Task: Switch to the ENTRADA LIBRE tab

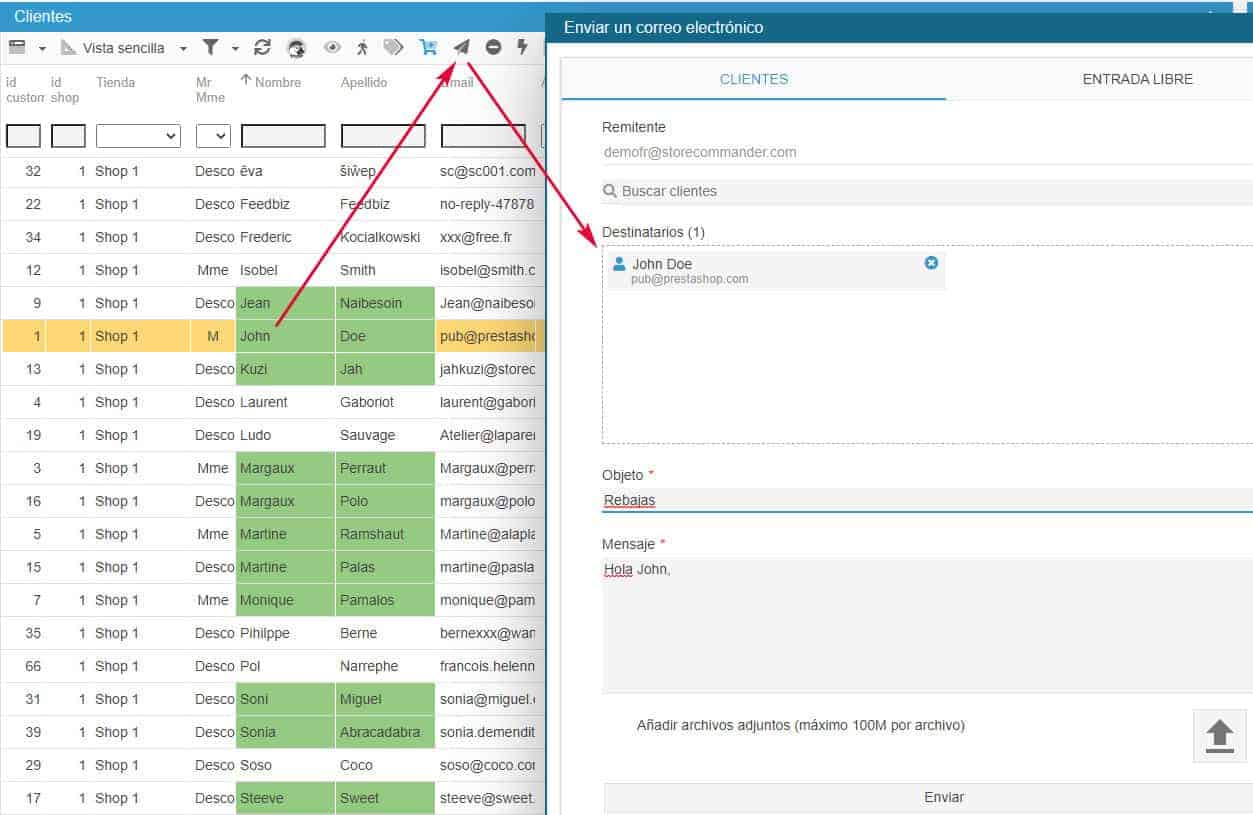Action: (1137, 79)
